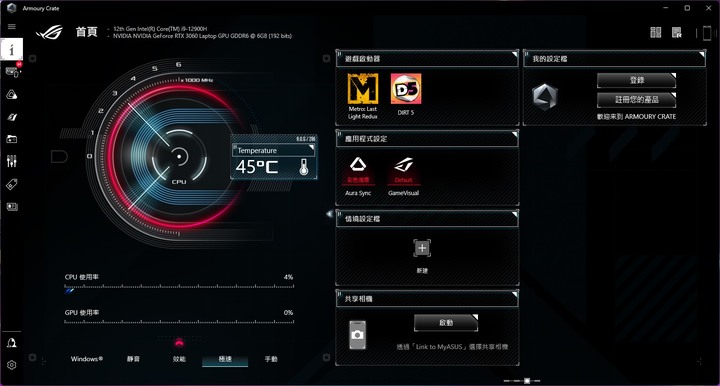This screenshot has width=720, height=386.
Task: Switch to grid layout view icon
Action: click(x=655, y=32)
